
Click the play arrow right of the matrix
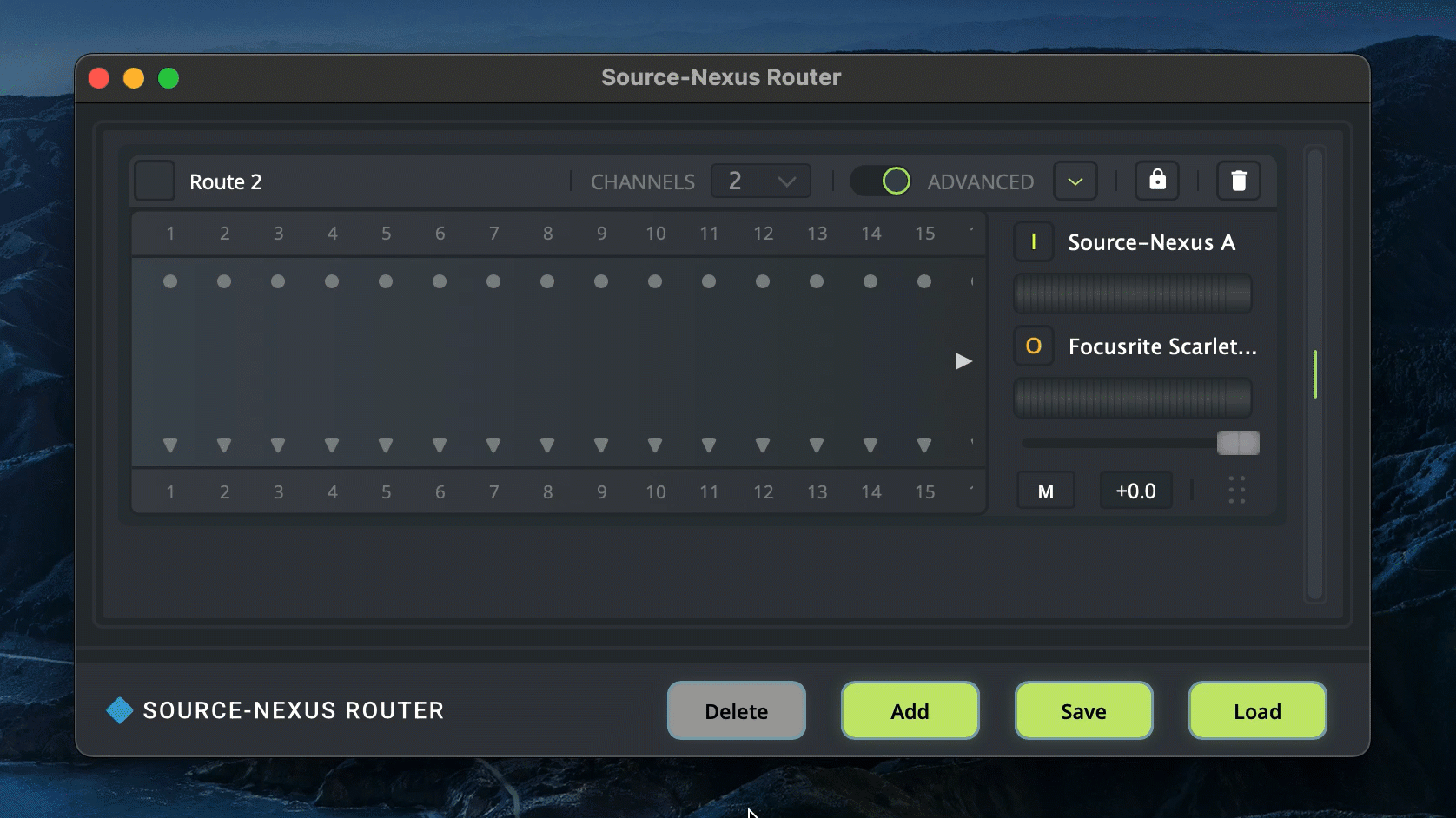tap(963, 361)
